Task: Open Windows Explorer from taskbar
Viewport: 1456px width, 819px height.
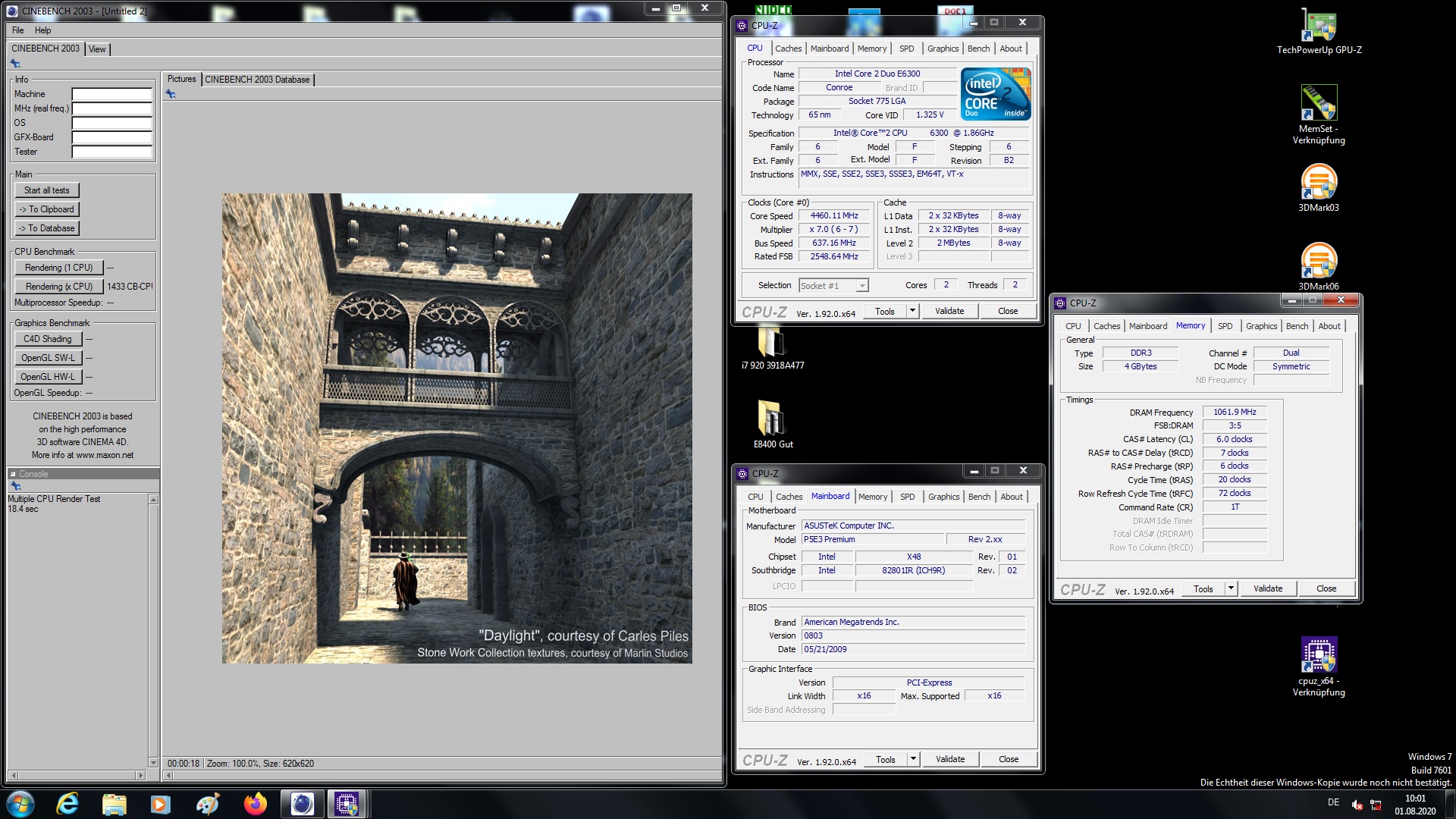Action: (114, 804)
